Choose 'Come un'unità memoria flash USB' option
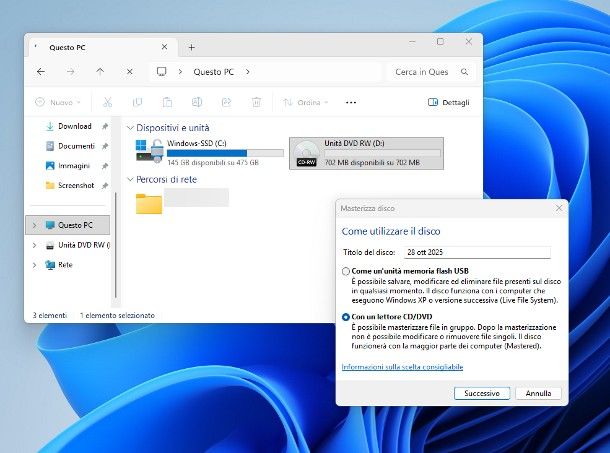The width and height of the screenshot is (610, 453). 345,271
